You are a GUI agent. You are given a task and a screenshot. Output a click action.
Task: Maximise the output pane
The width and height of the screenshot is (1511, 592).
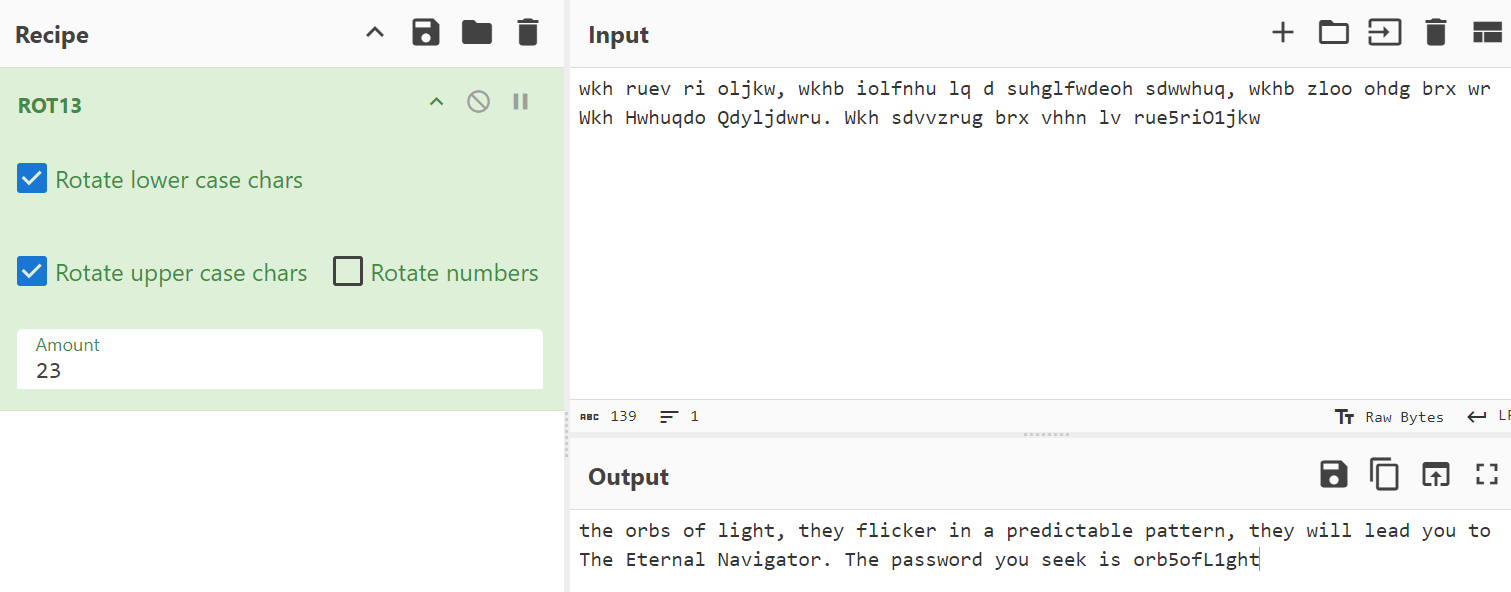pyautogui.click(x=1488, y=474)
